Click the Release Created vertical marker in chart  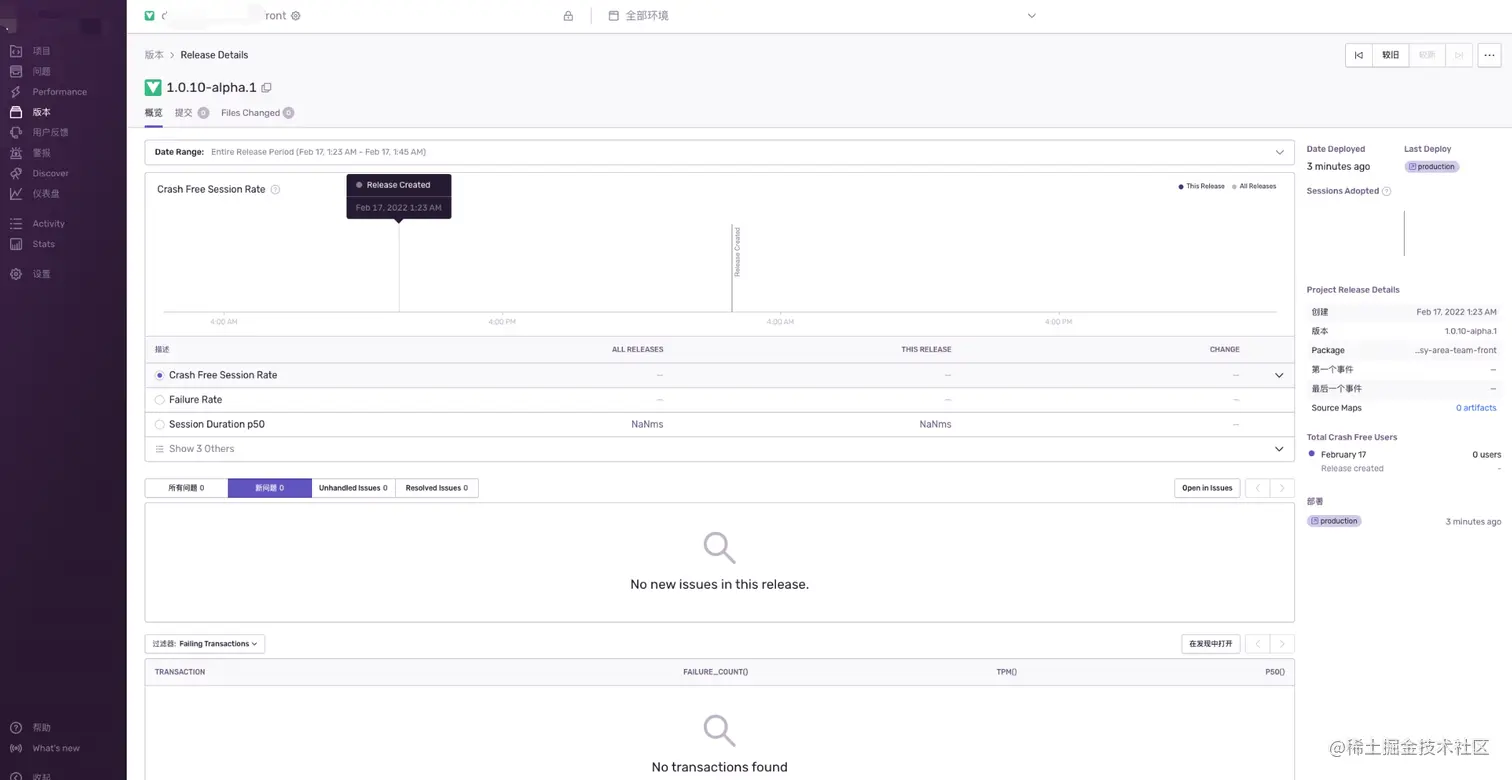(733, 268)
